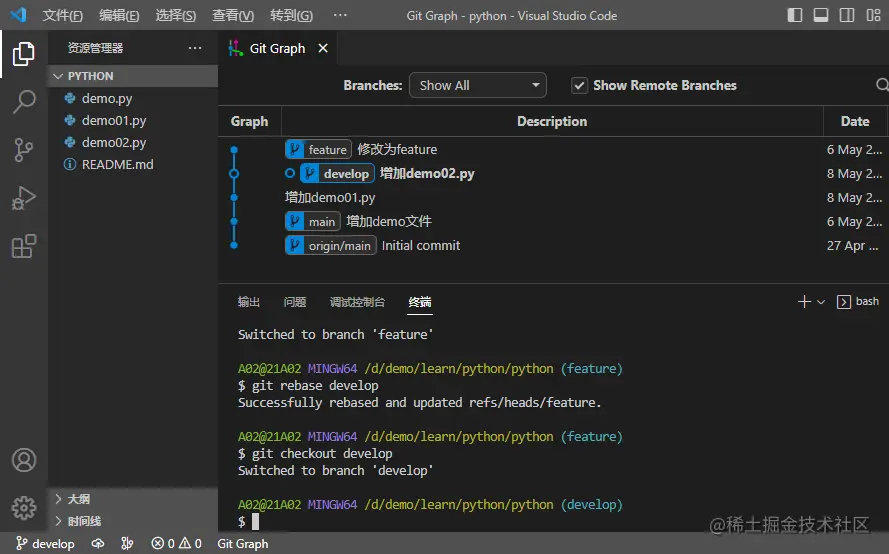889x554 pixels.
Task: Add a new terminal with plus icon
Action: pyautogui.click(x=804, y=302)
